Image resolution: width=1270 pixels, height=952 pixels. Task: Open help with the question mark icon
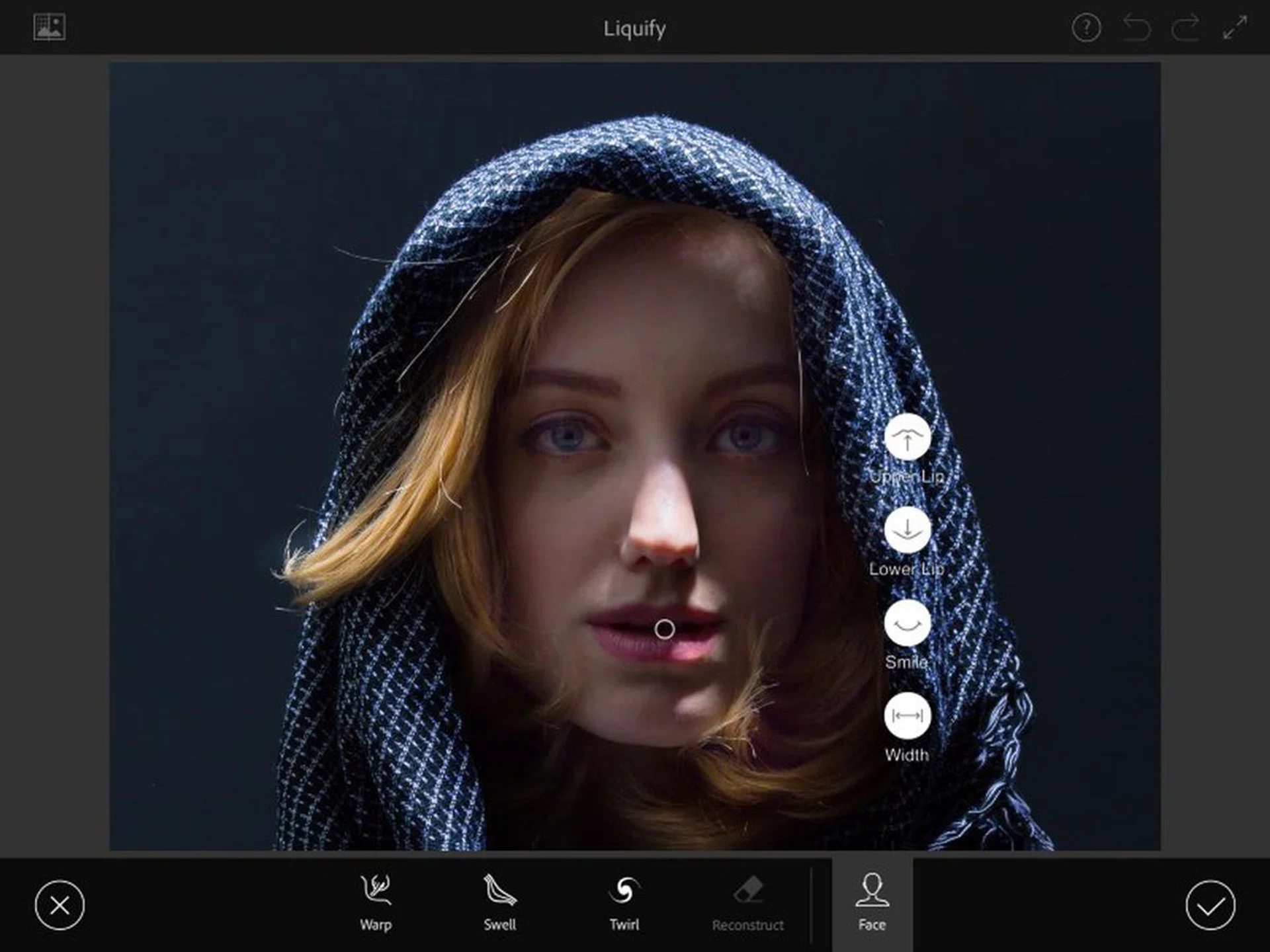pyautogui.click(x=1086, y=28)
